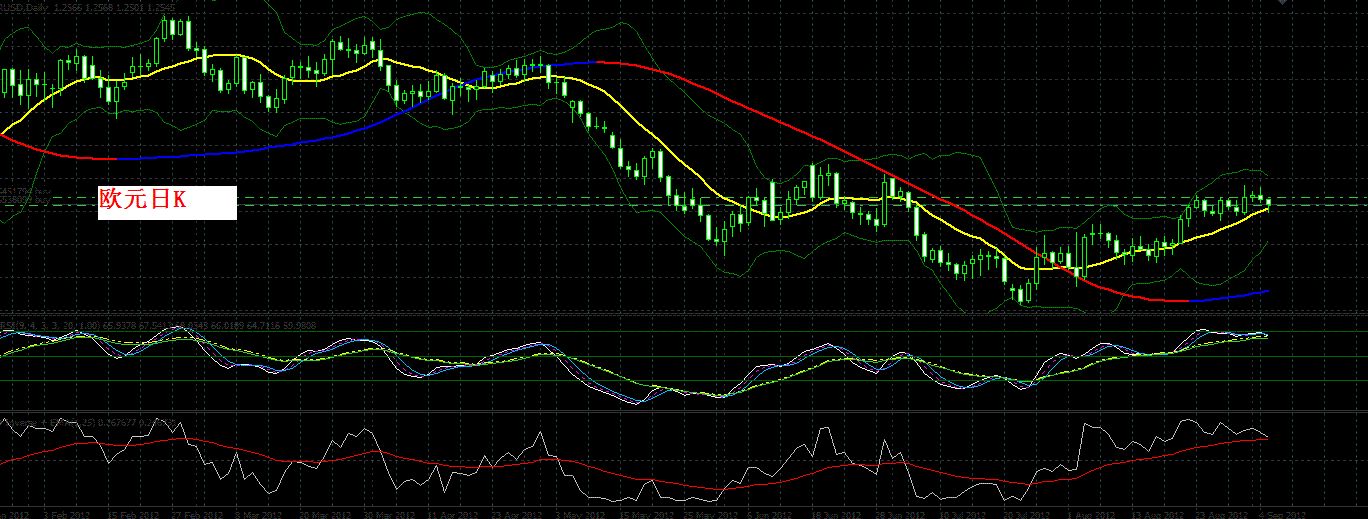The image size is (1368, 519).
Task: Click the 18 Jun 2012 date label
Action: 834,514
